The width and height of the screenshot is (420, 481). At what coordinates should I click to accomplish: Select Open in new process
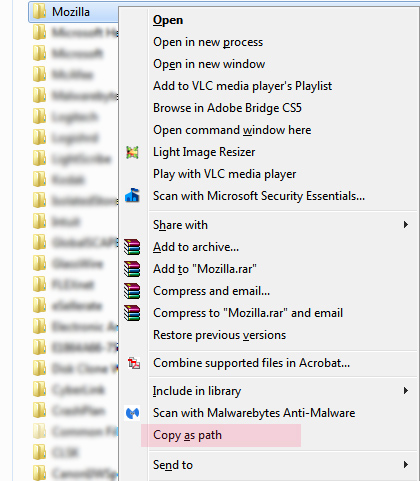pos(208,42)
